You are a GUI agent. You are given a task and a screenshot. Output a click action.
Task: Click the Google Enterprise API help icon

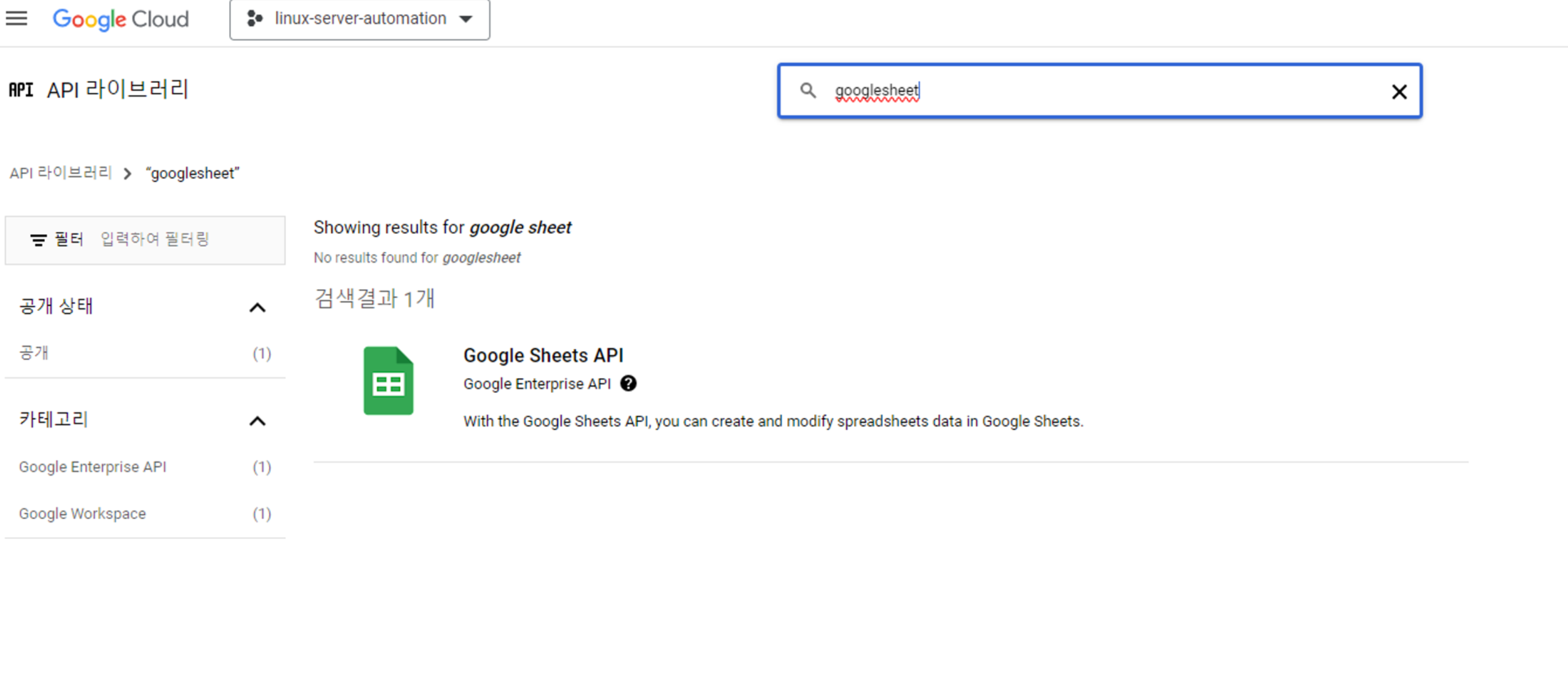[x=628, y=384]
